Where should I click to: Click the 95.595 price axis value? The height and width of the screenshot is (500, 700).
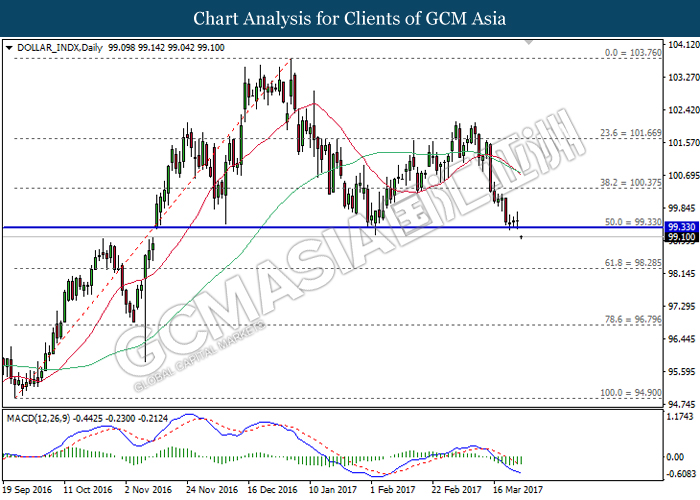pyautogui.click(x=681, y=371)
